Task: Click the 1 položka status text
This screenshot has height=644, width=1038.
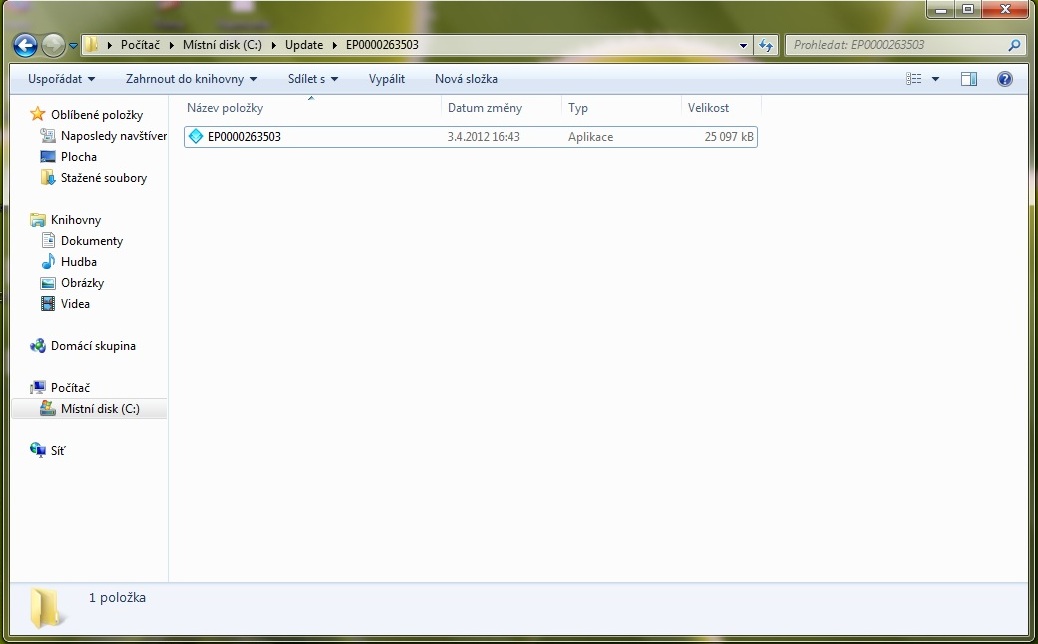Action: (x=117, y=598)
